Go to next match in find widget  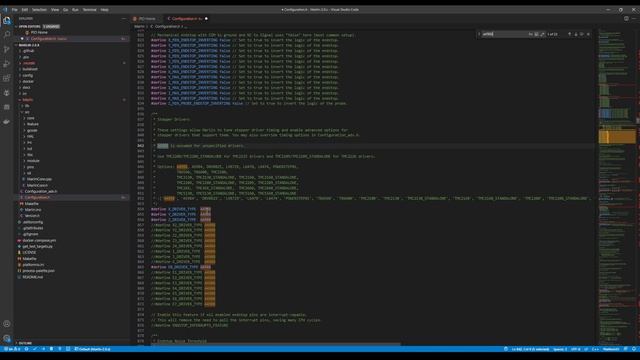(x=576, y=34)
